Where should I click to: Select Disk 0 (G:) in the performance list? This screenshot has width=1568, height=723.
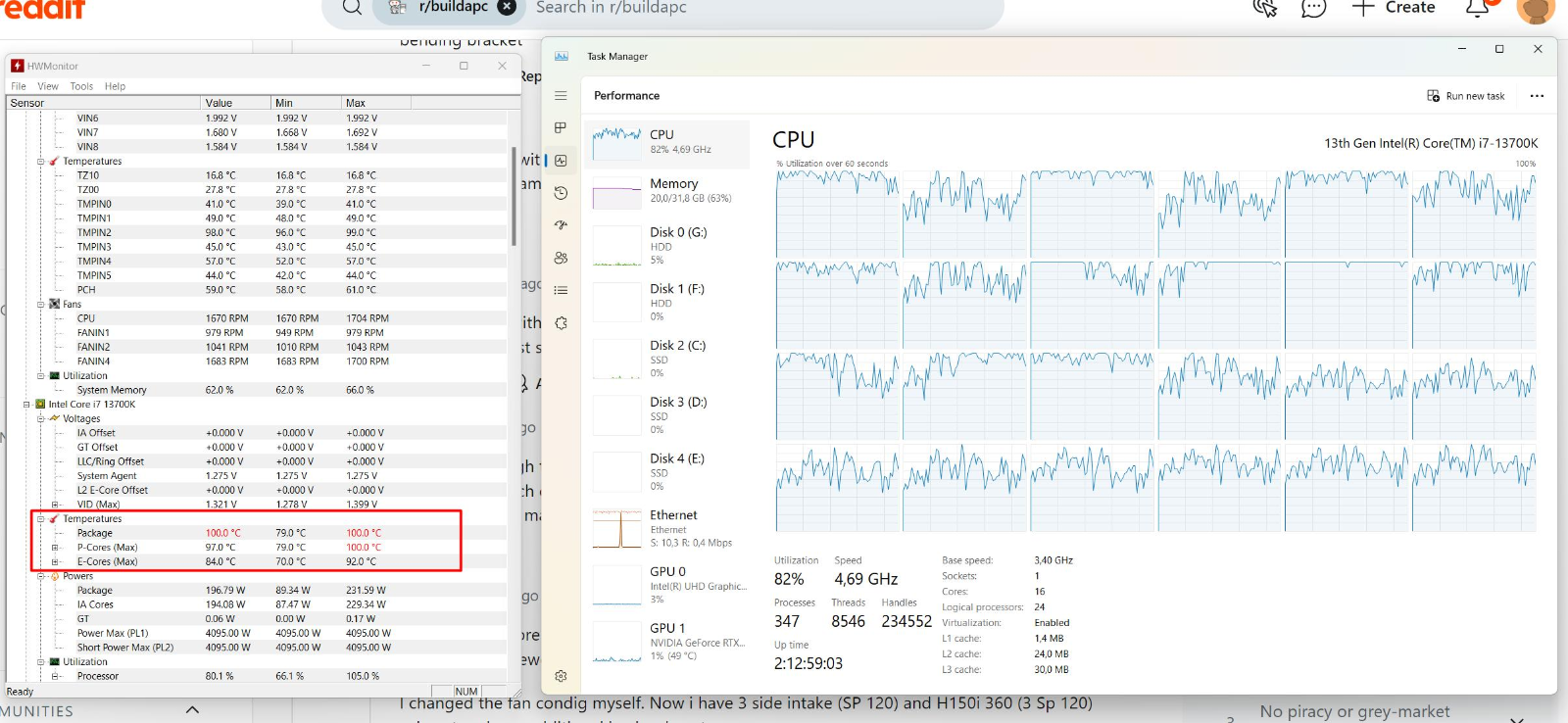[x=668, y=247]
